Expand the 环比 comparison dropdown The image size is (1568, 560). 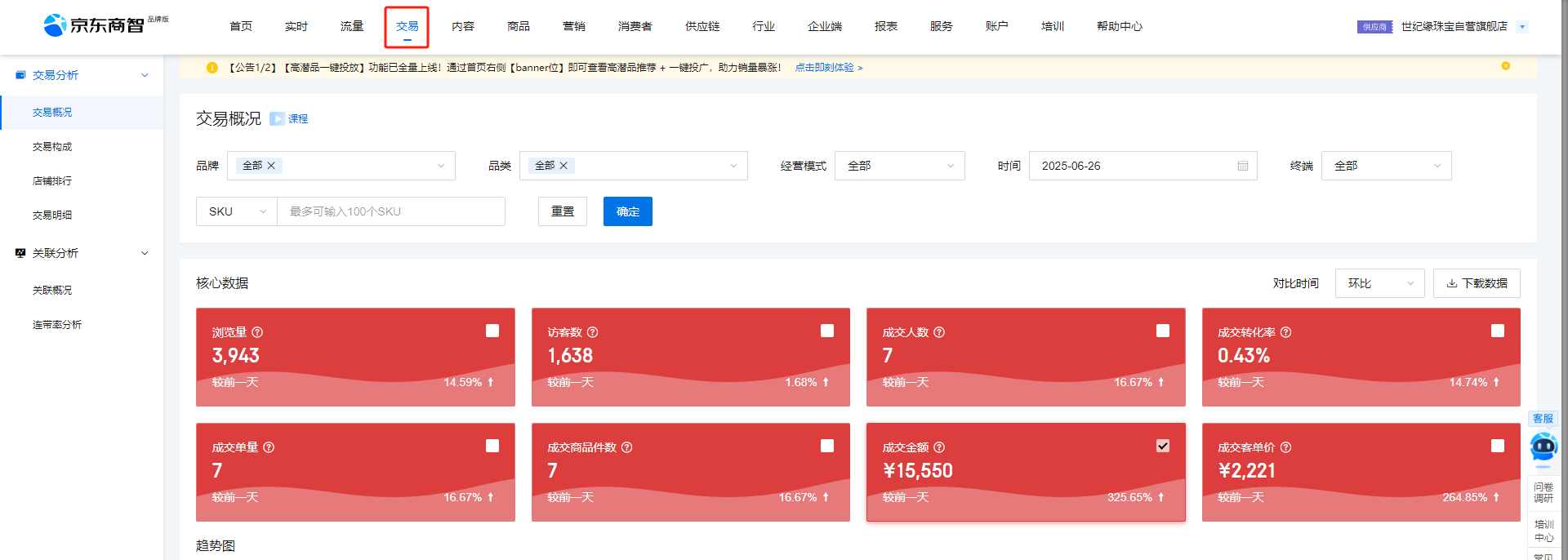click(x=1379, y=283)
